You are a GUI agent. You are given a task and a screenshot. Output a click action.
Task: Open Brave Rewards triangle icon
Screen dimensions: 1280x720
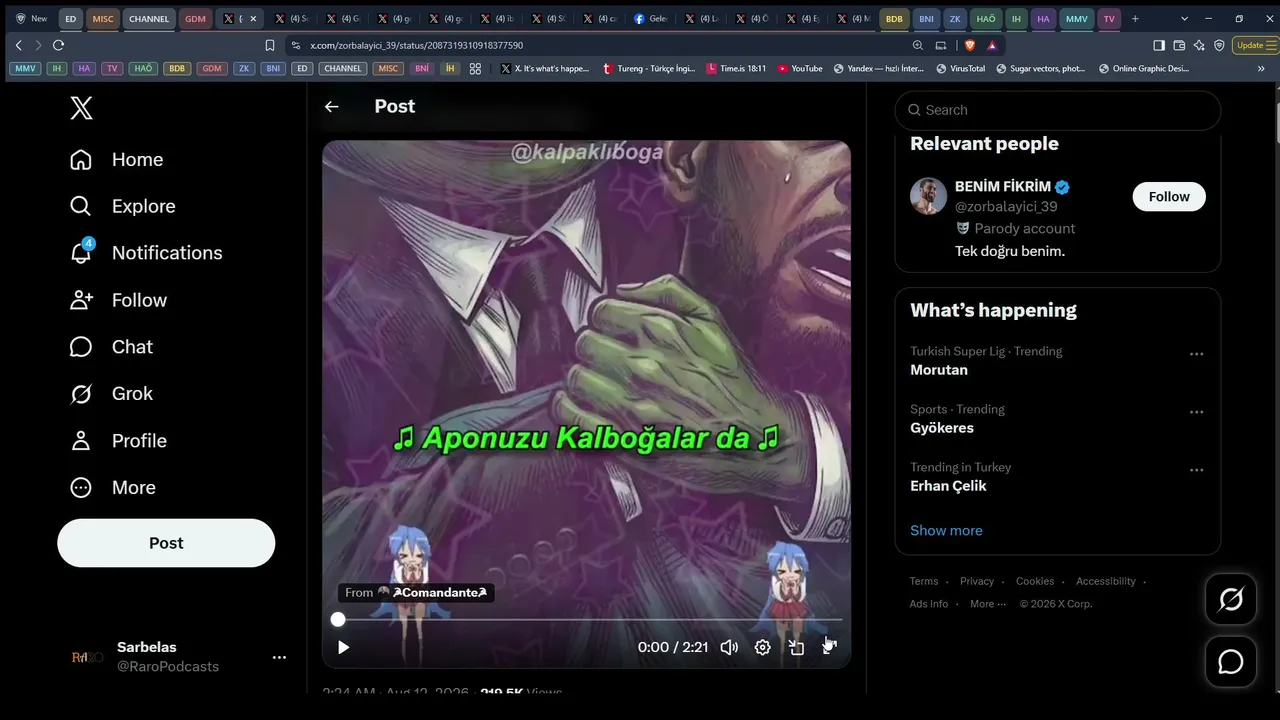[x=992, y=45]
